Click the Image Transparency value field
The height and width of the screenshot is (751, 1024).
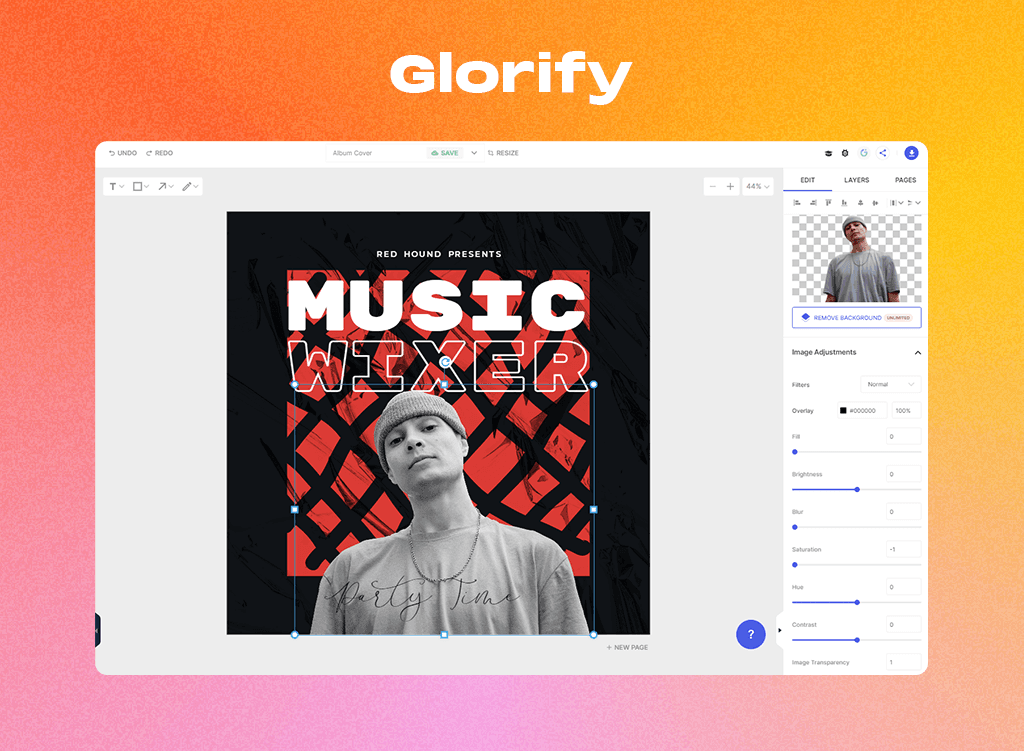(x=903, y=662)
